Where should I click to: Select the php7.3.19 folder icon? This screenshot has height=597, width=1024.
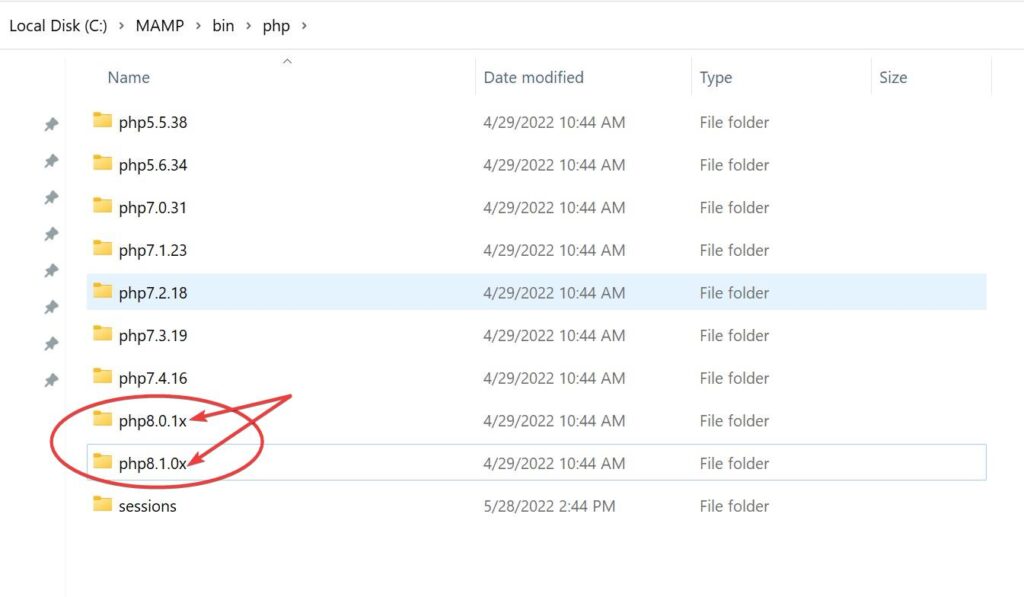[x=102, y=334]
